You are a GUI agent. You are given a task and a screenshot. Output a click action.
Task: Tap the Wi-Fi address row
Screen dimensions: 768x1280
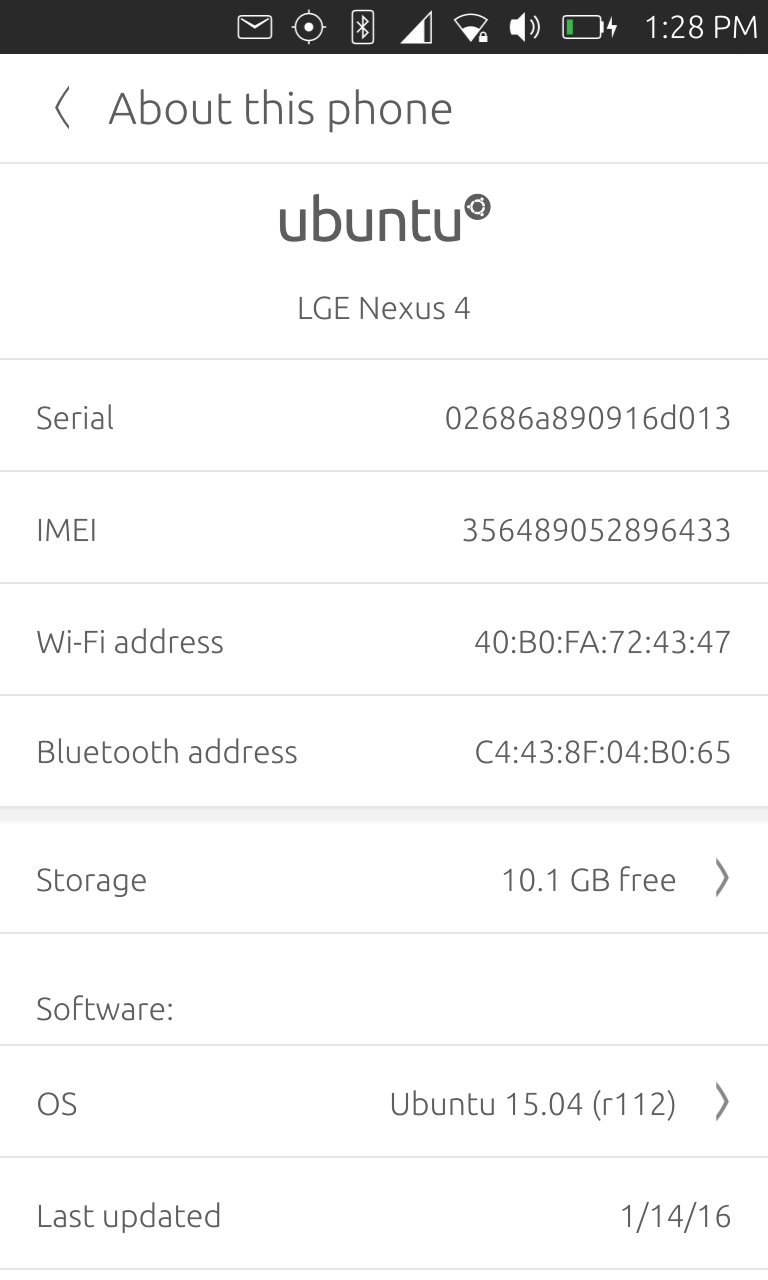[x=384, y=641]
